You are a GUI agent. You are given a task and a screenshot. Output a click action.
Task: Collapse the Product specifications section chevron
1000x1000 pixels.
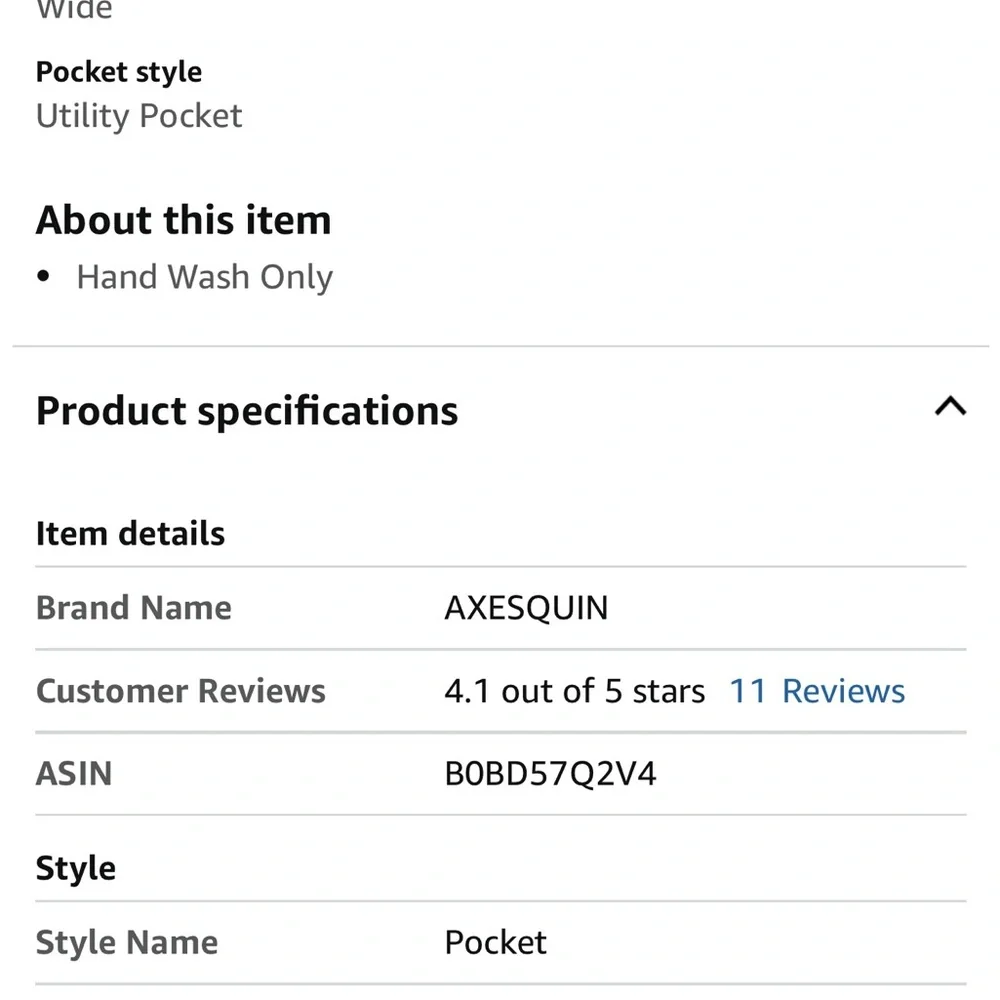pyautogui.click(x=951, y=407)
